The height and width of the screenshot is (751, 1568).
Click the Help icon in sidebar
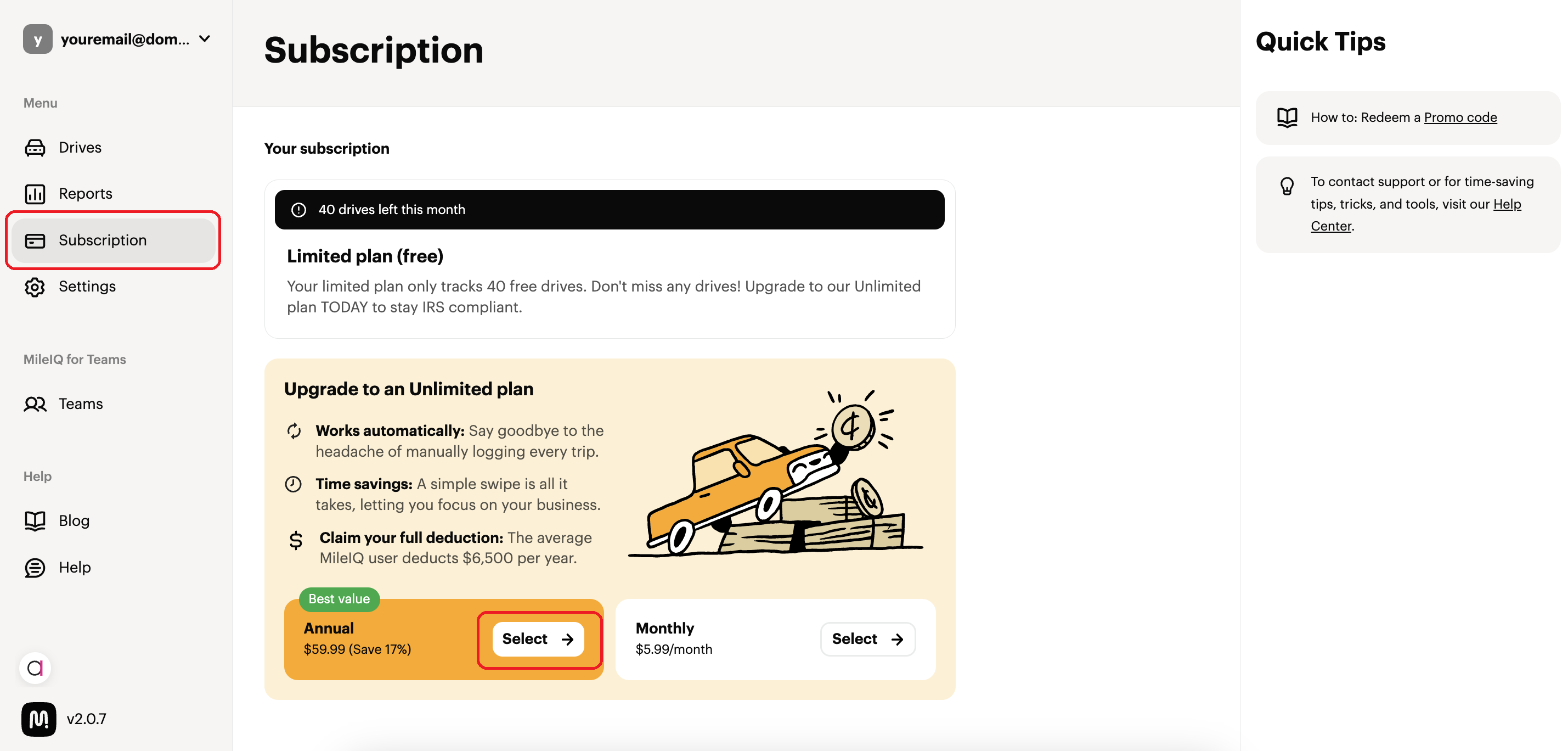coord(35,566)
